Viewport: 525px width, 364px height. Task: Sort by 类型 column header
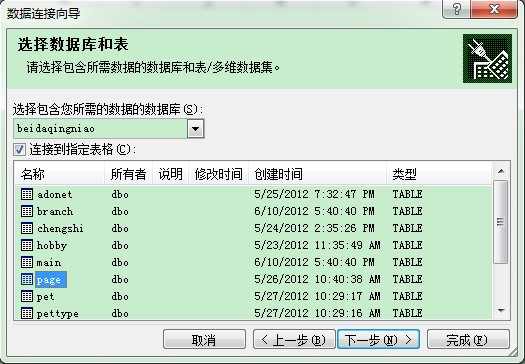[x=439, y=174]
